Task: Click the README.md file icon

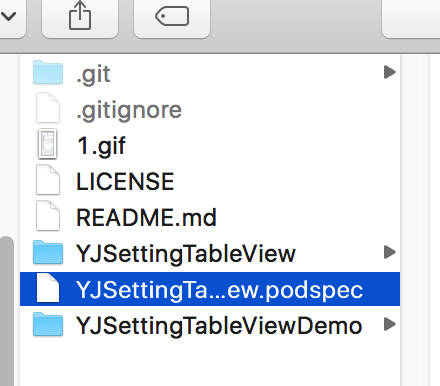Action: pos(48,216)
